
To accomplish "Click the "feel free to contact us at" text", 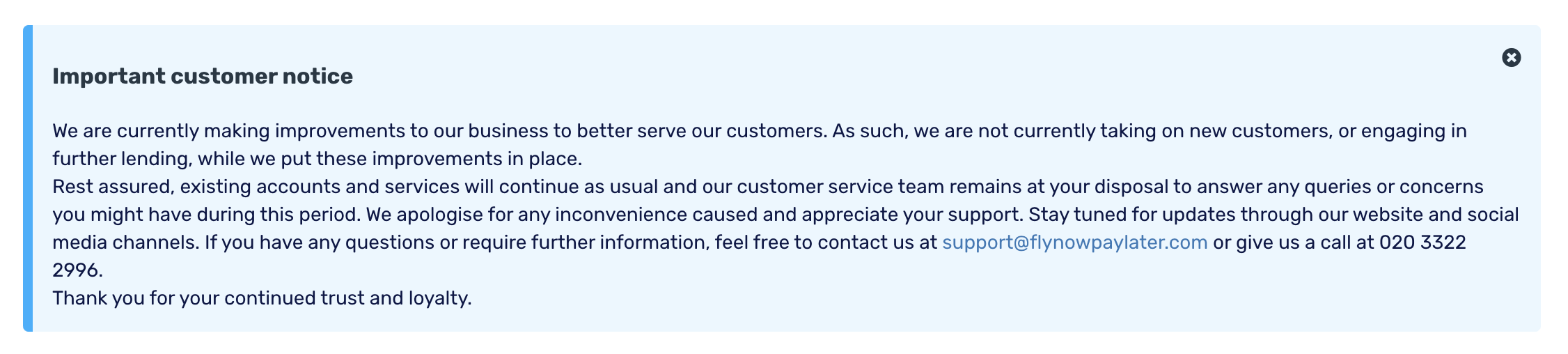I will coord(826,243).
